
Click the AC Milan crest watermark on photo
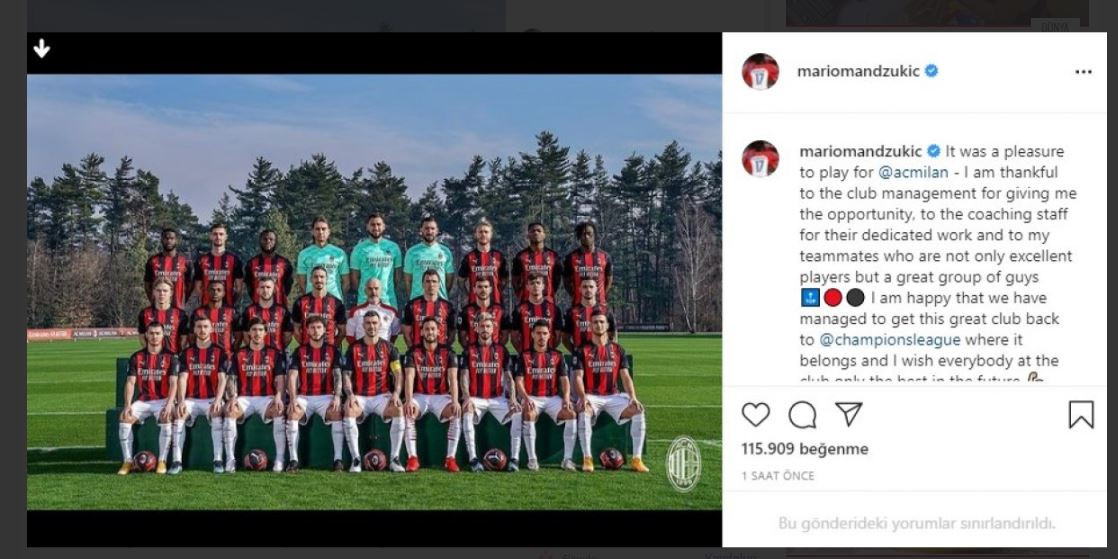683,464
